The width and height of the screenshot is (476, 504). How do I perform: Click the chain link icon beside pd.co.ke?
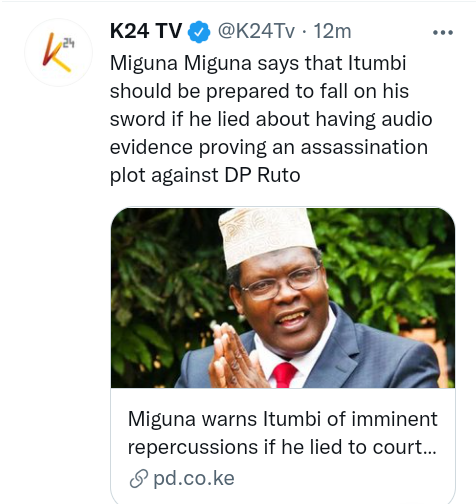click(x=138, y=478)
